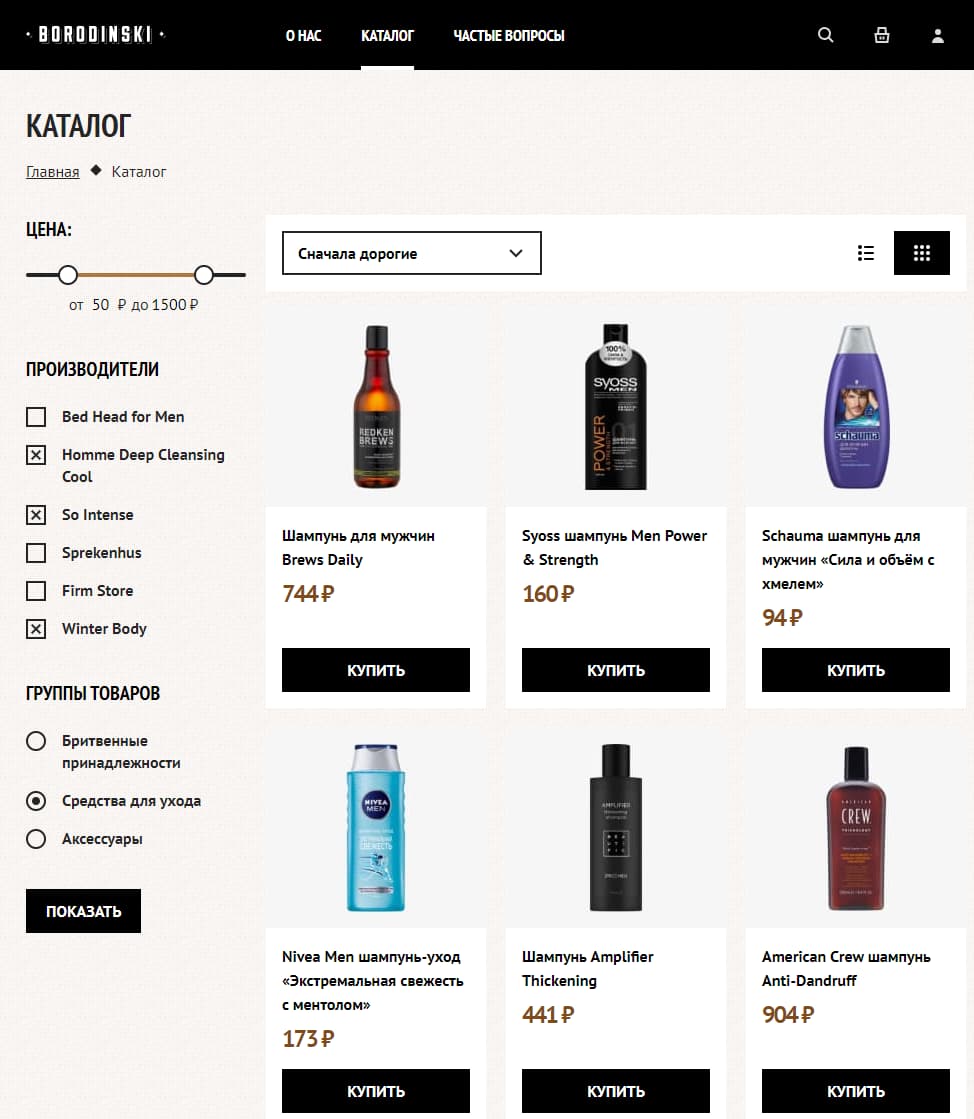Select the Аксессуары product group
This screenshot has width=974, height=1119.
point(36,839)
